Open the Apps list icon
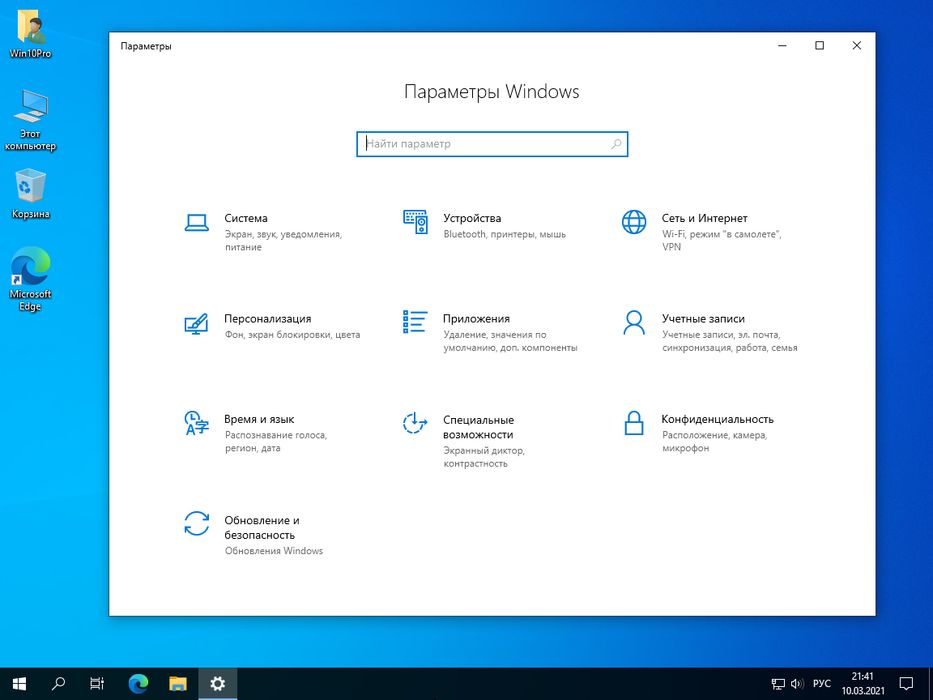The height and width of the screenshot is (700, 933). (x=415, y=322)
